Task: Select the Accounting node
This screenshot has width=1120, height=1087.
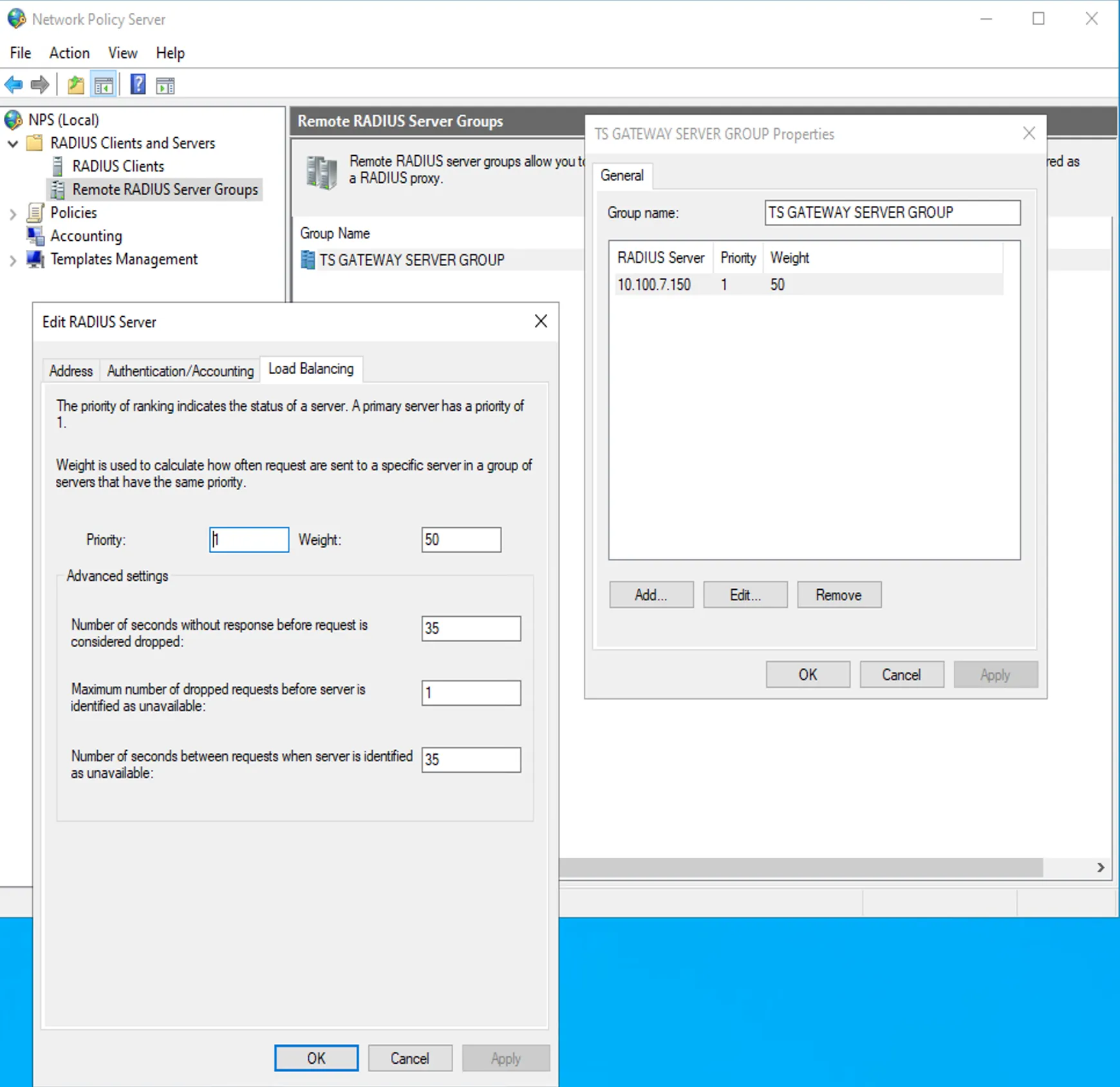Action: 86,236
